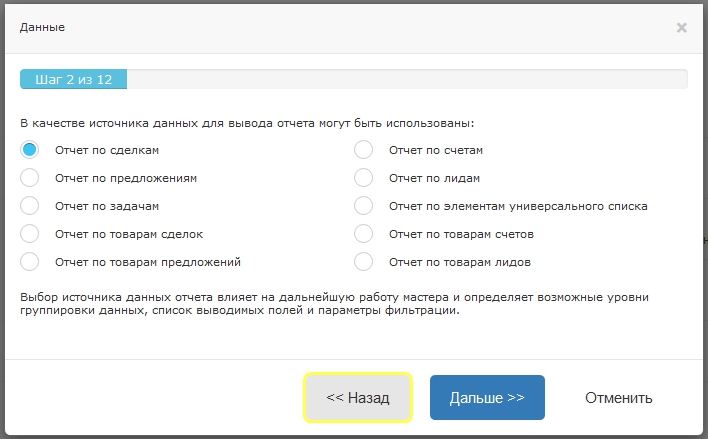Click the 'Отчет по товарам лидов' label
This screenshot has width=708, height=439.
point(460,262)
